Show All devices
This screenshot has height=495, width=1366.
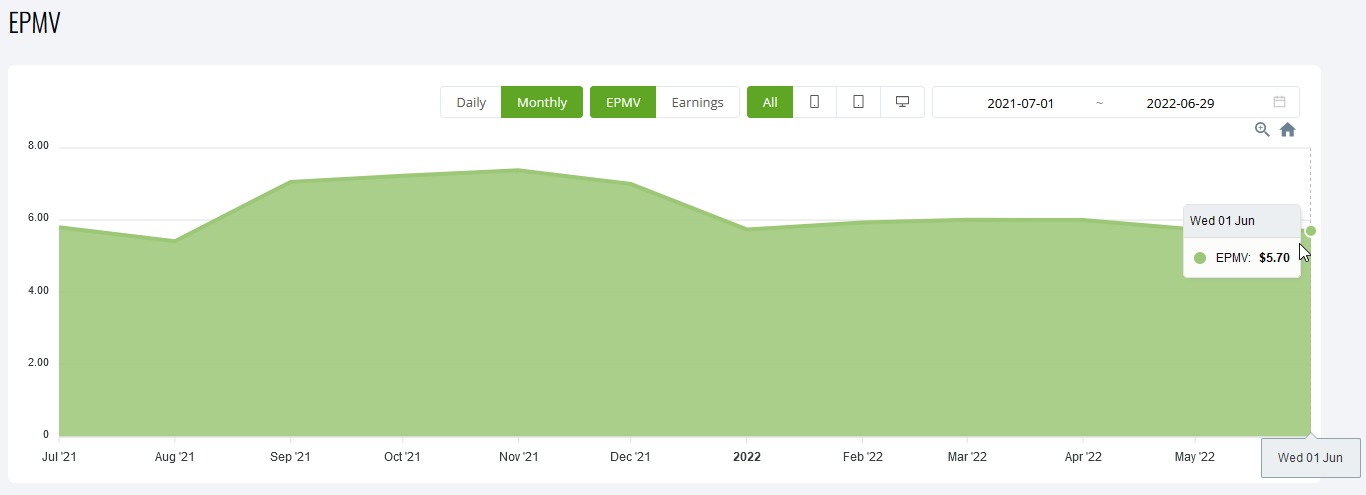click(x=770, y=102)
